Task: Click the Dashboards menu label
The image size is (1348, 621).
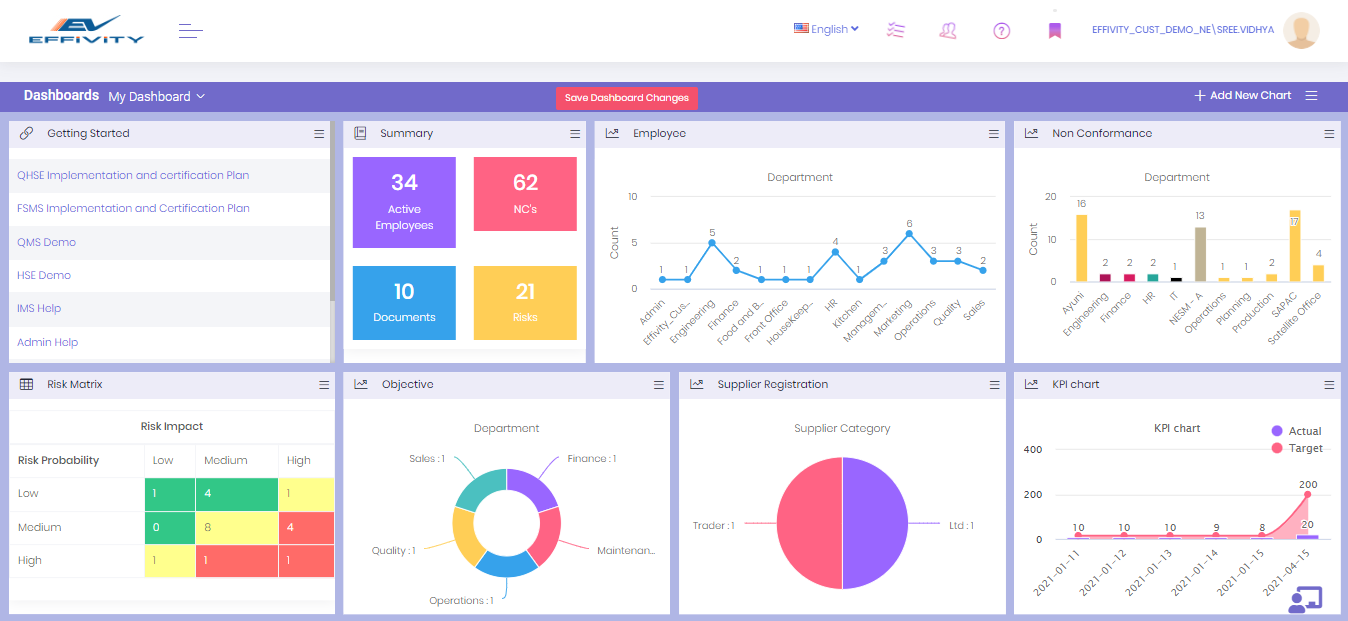Action: click(60, 96)
